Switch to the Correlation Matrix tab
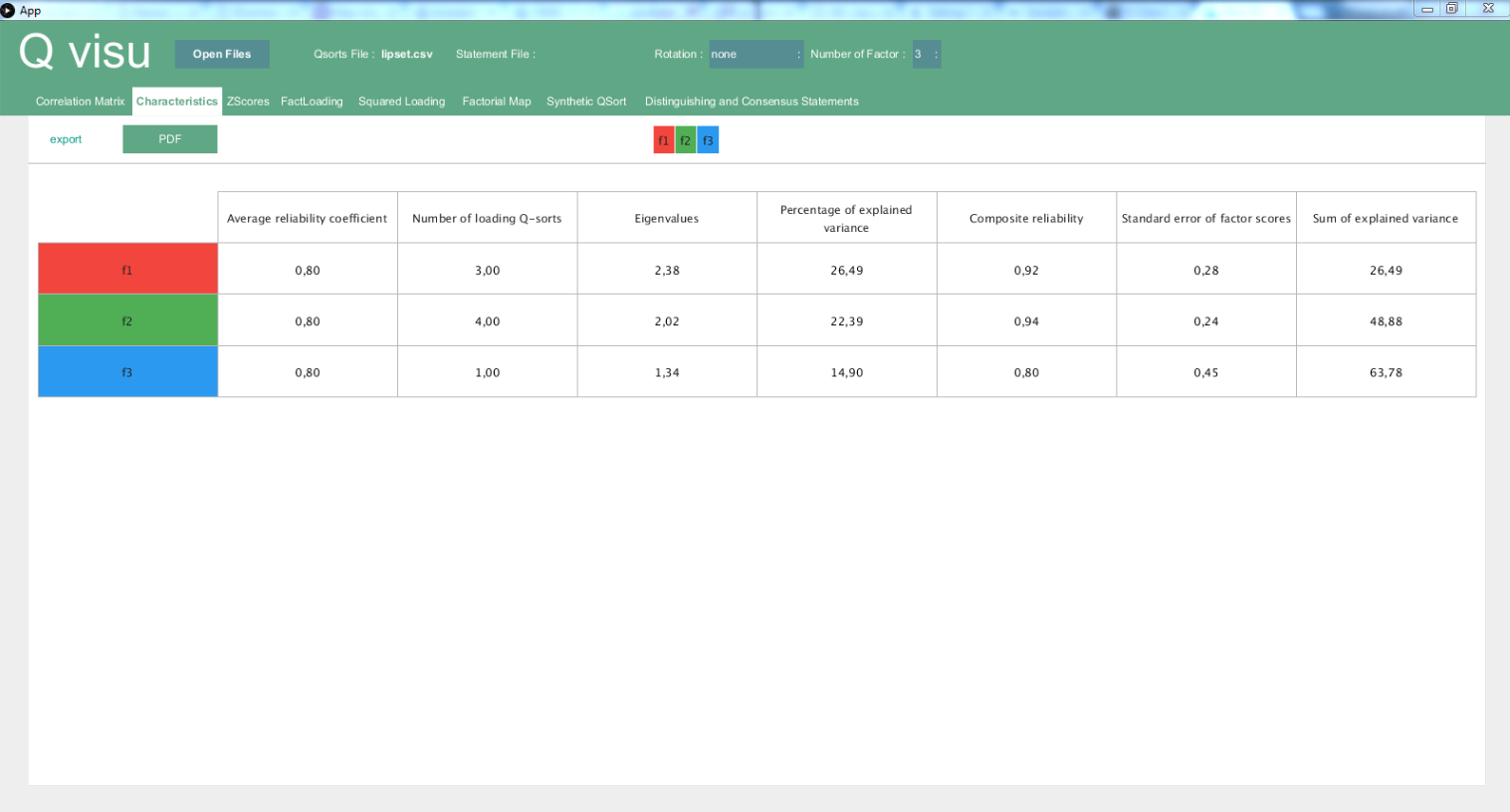This screenshot has width=1510, height=812. [x=81, y=101]
